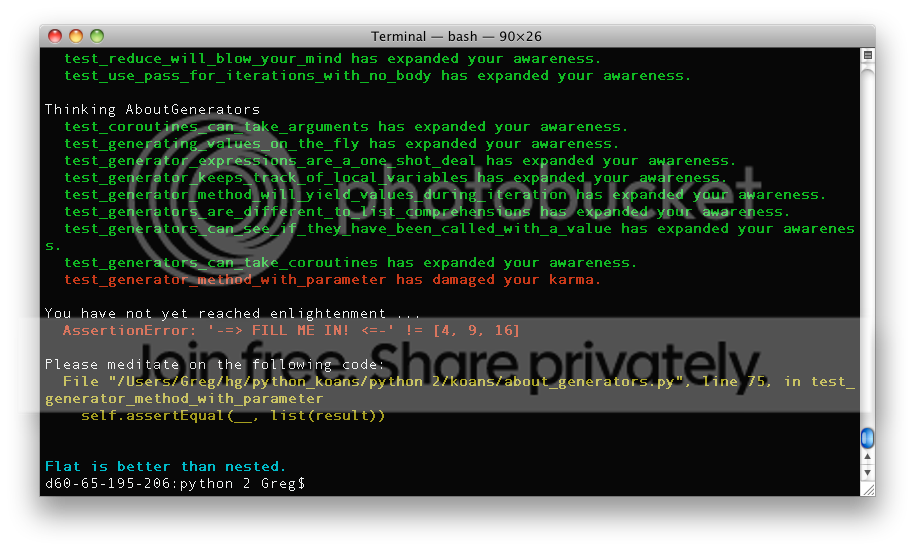
Task: Click 'self.assertEqual(__, list(result))' code line
Action: point(233,416)
